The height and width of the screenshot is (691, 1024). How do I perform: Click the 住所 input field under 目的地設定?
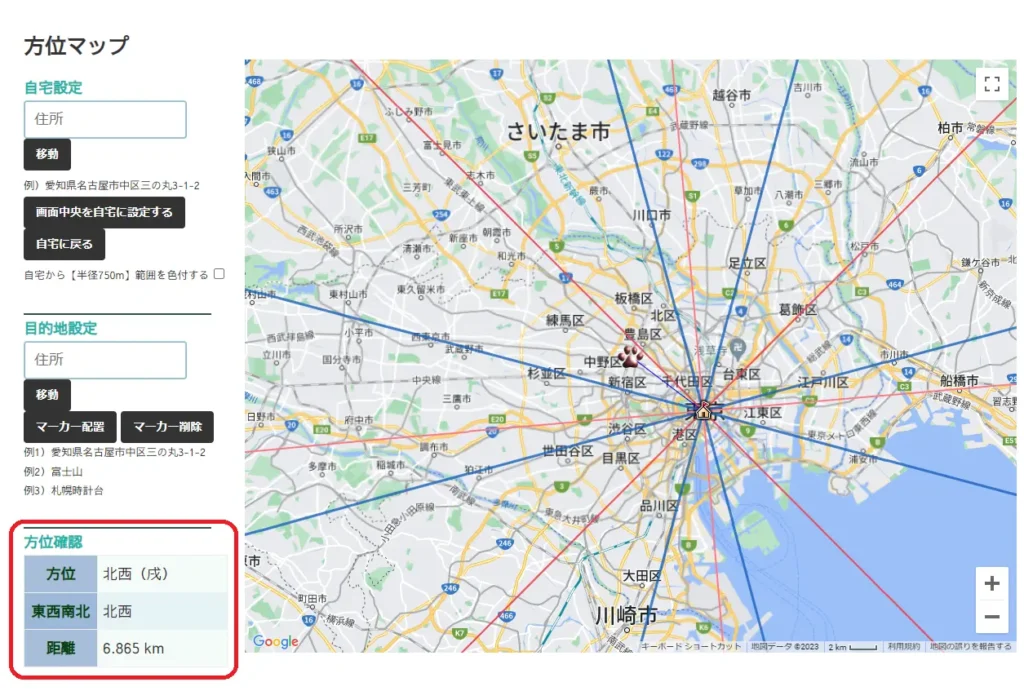click(105, 360)
